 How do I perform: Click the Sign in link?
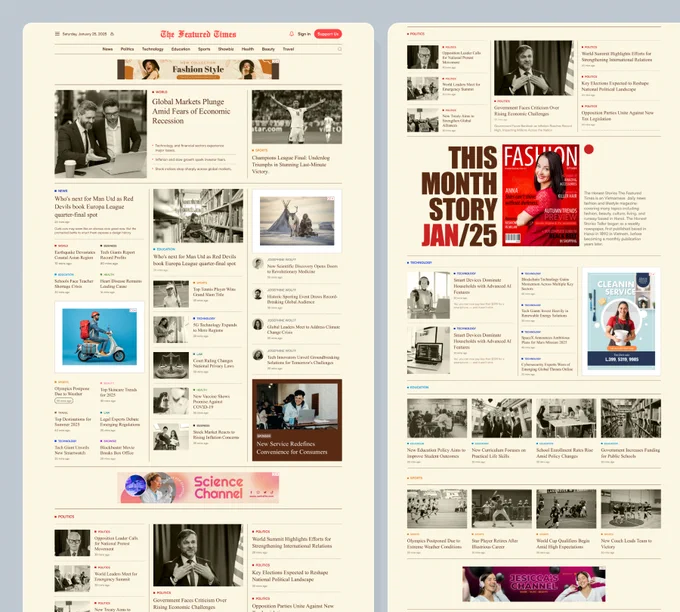(304, 34)
